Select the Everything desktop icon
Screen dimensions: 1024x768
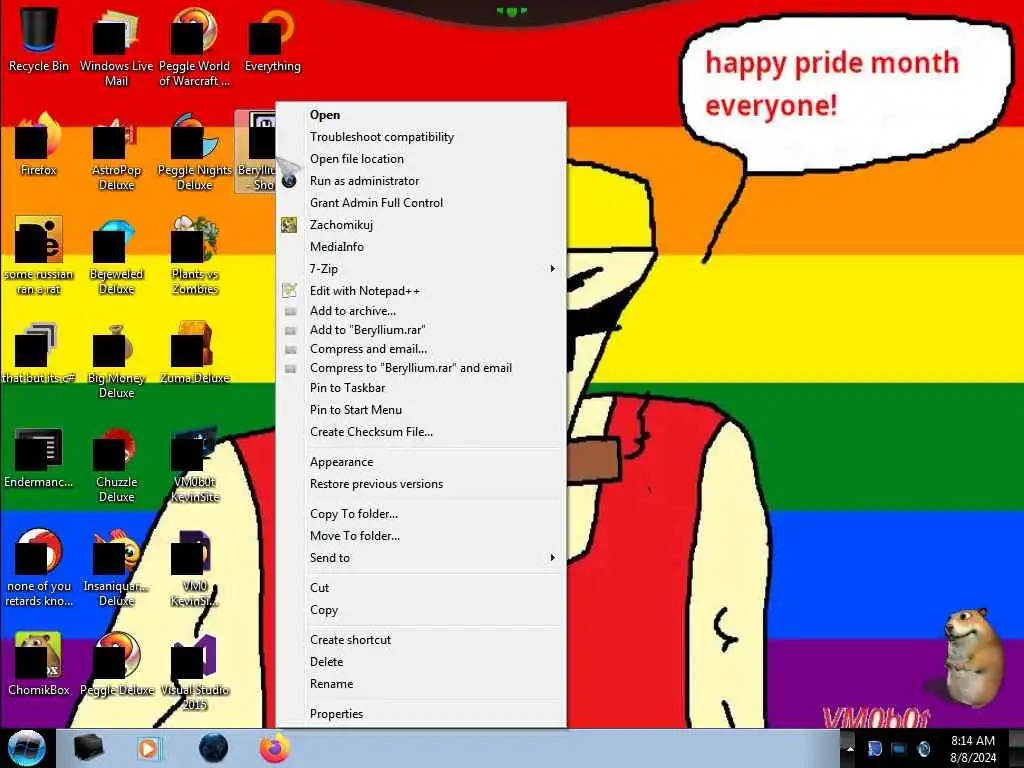tap(272, 39)
